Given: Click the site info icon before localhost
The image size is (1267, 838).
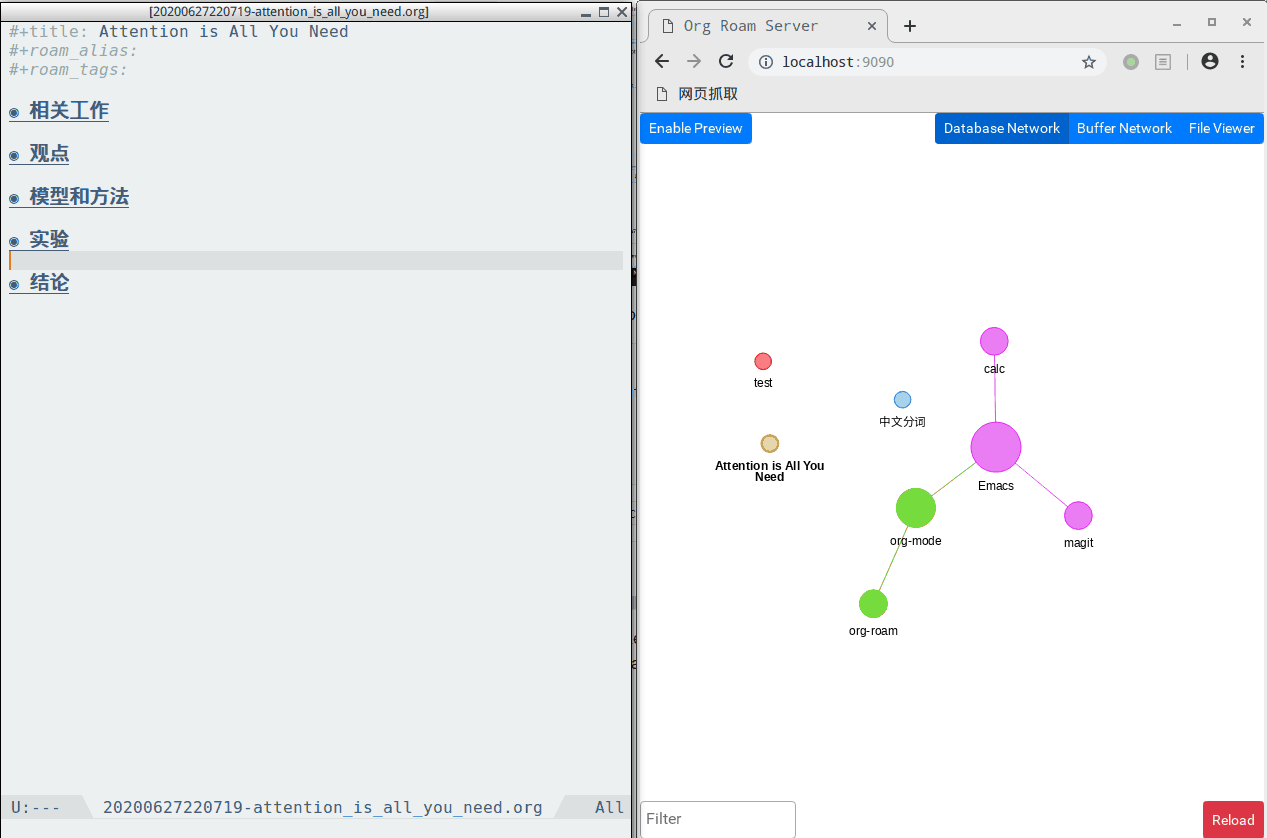Looking at the screenshot, I should [765, 62].
